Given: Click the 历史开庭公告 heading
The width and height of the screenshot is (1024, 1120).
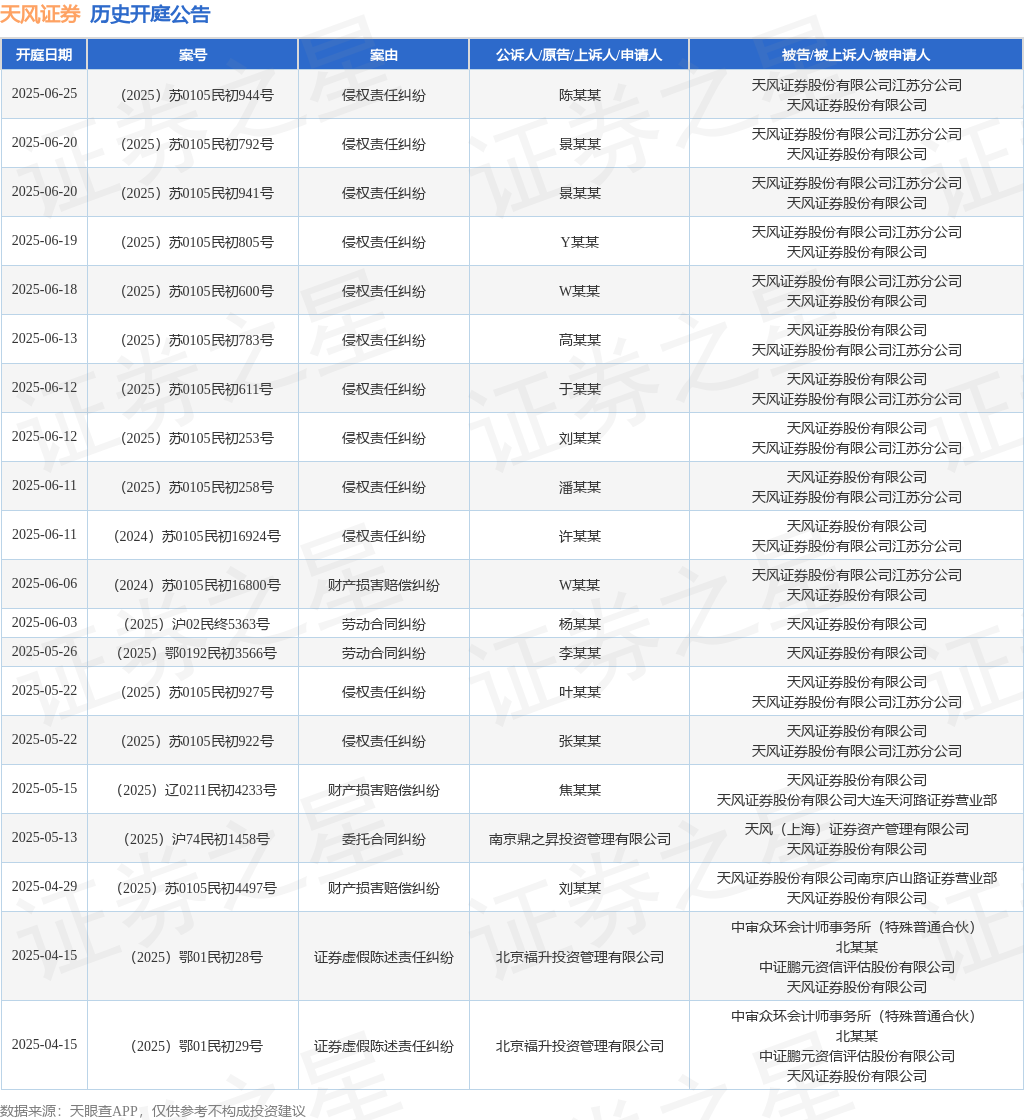Looking at the screenshot, I should coord(150,14).
